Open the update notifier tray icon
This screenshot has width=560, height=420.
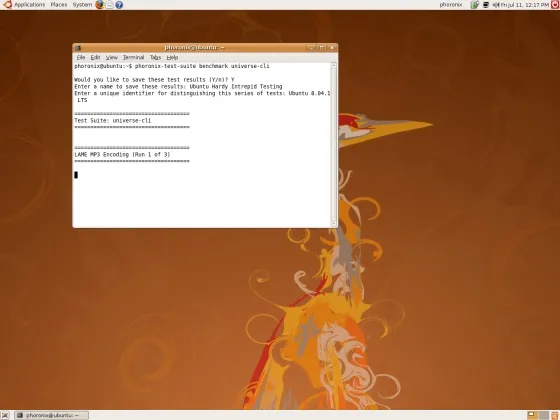(475, 5)
